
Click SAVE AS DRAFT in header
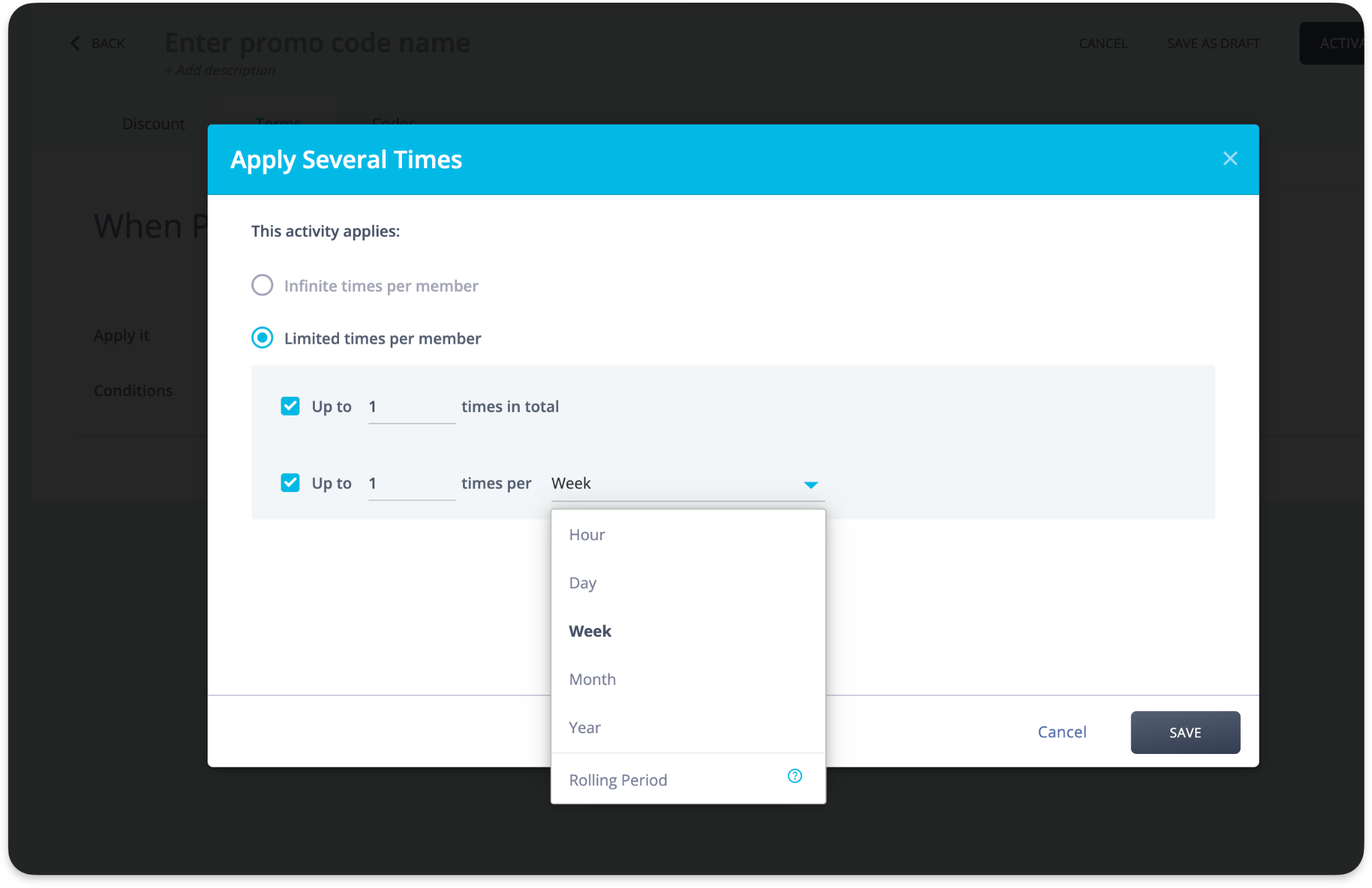click(x=1213, y=44)
